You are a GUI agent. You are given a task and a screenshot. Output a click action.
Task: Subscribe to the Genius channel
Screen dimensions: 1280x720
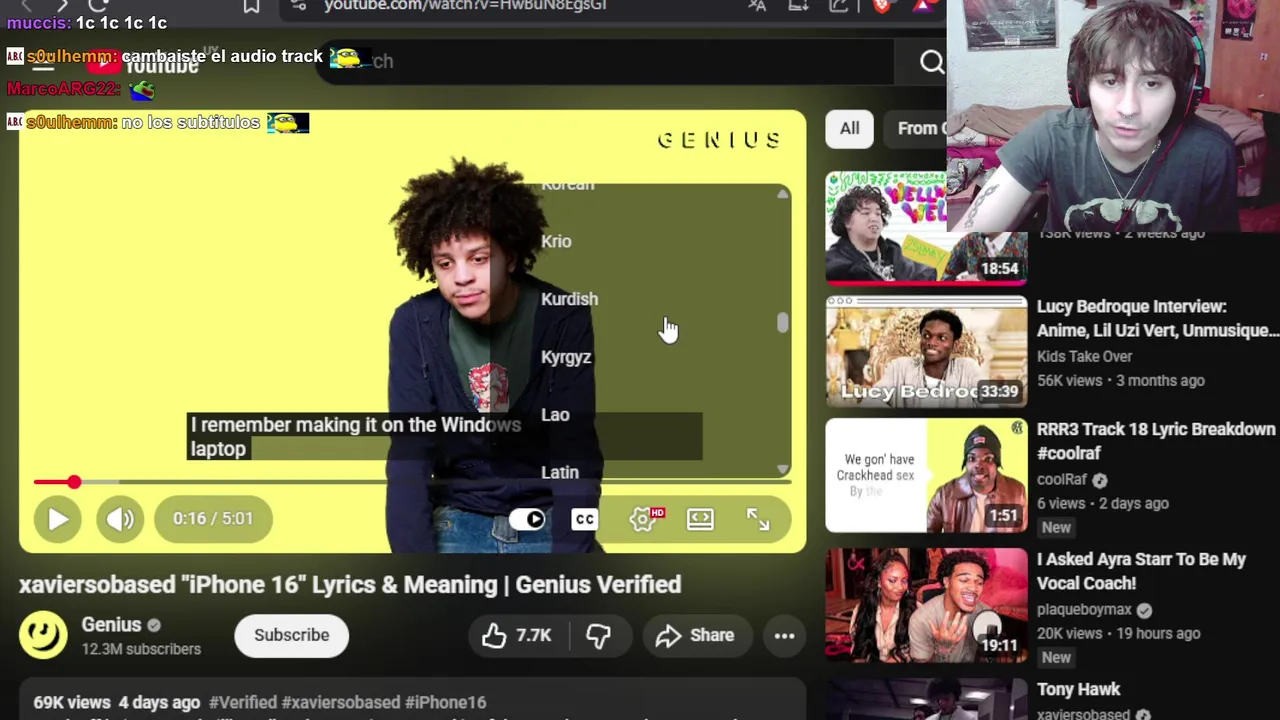point(291,635)
